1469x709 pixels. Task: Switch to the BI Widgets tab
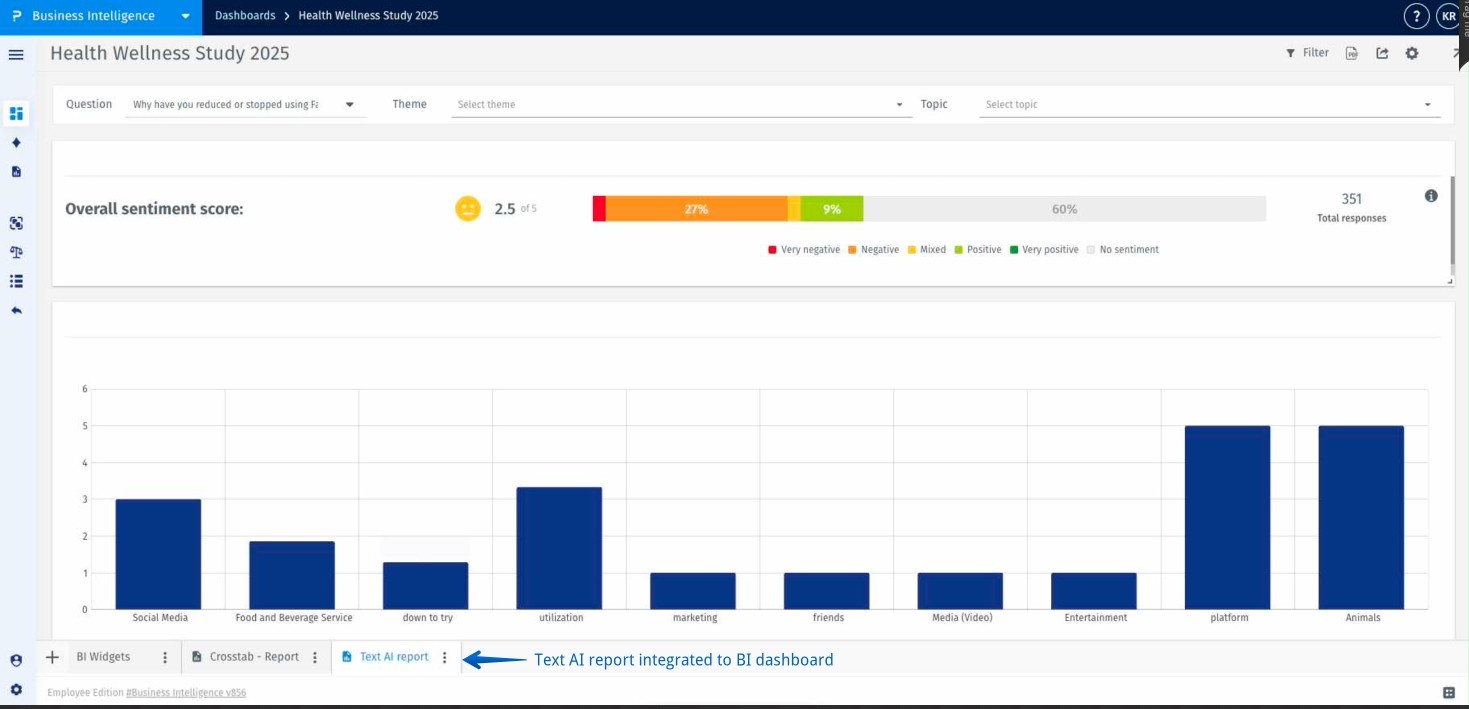(103, 657)
